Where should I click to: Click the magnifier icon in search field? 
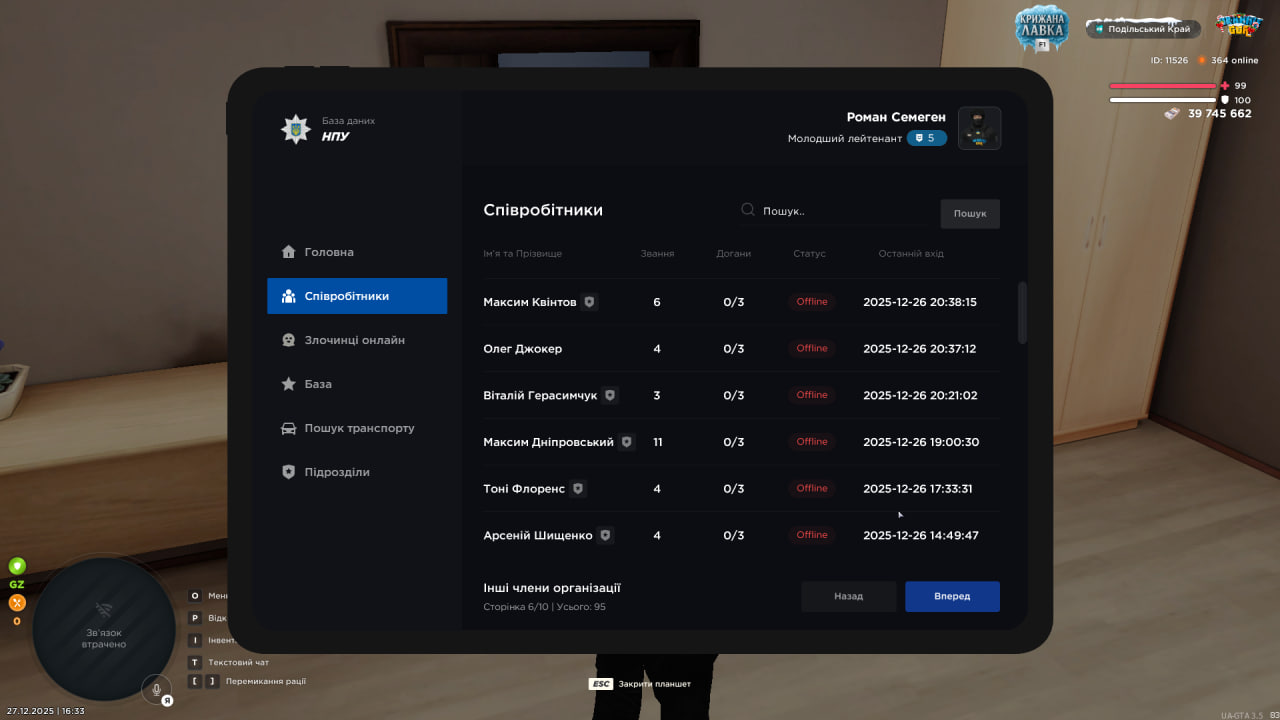click(748, 210)
